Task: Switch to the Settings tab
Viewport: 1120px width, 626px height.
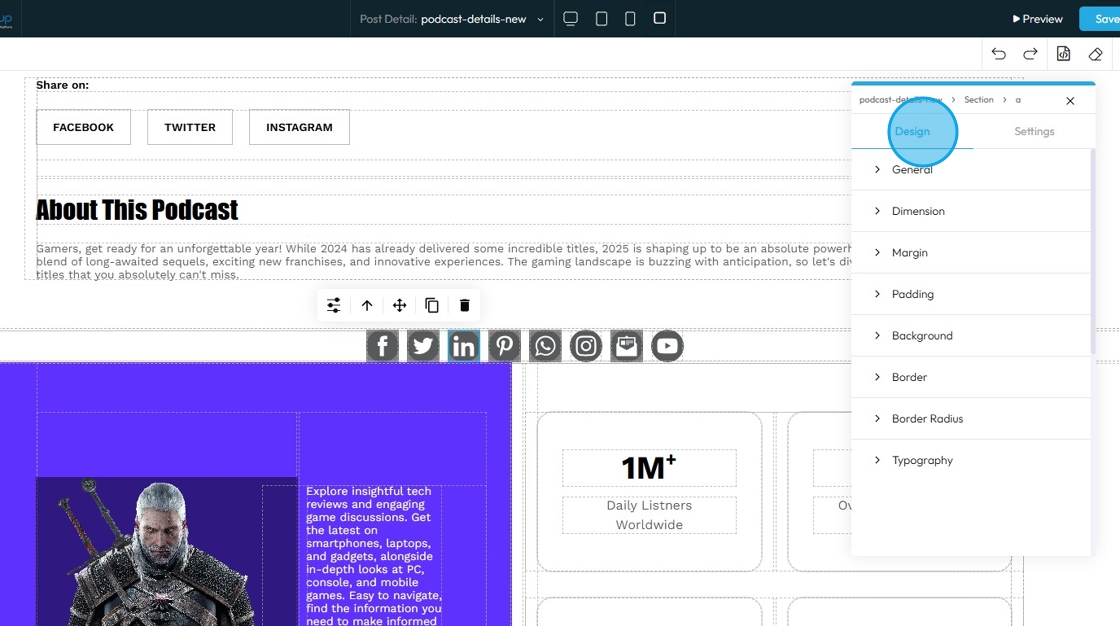Action: (1034, 131)
